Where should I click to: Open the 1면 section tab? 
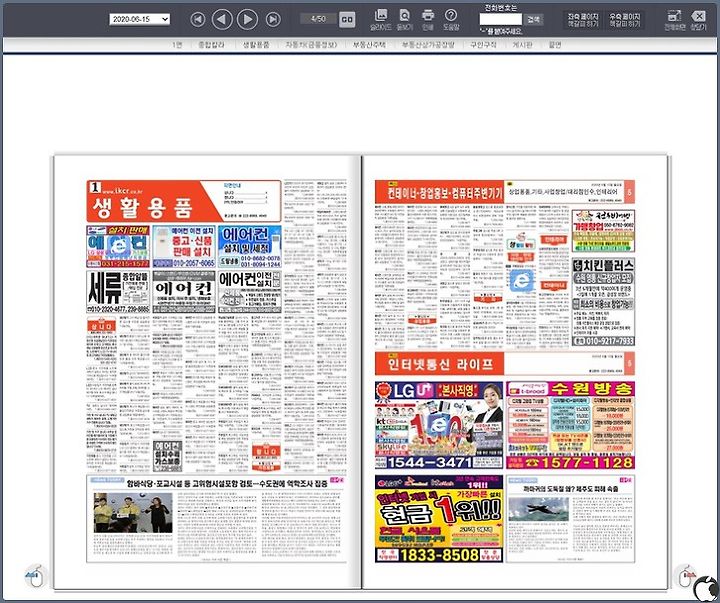(177, 45)
